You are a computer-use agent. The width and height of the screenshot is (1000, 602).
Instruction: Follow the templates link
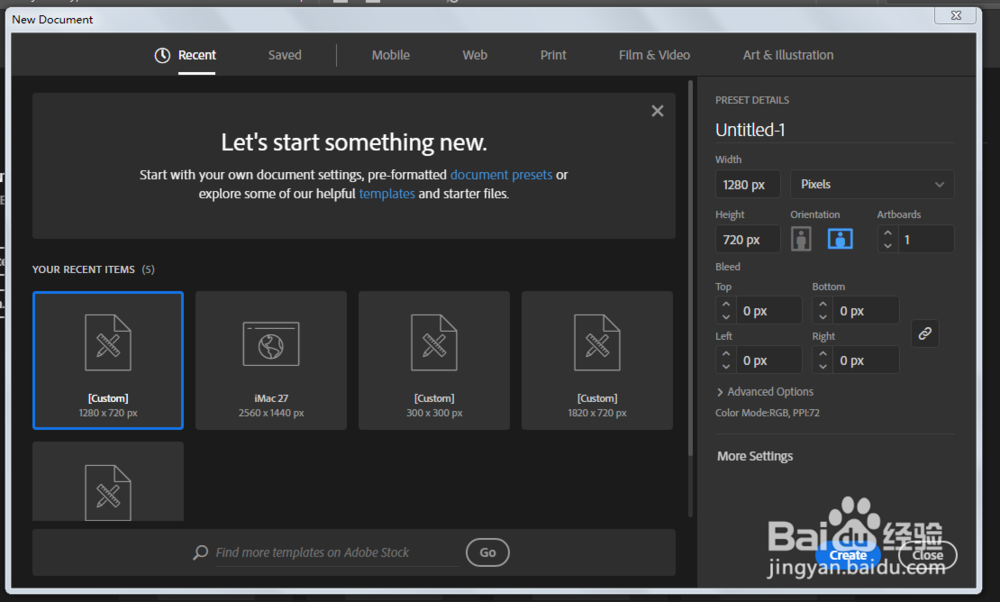click(x=386, y=193)
